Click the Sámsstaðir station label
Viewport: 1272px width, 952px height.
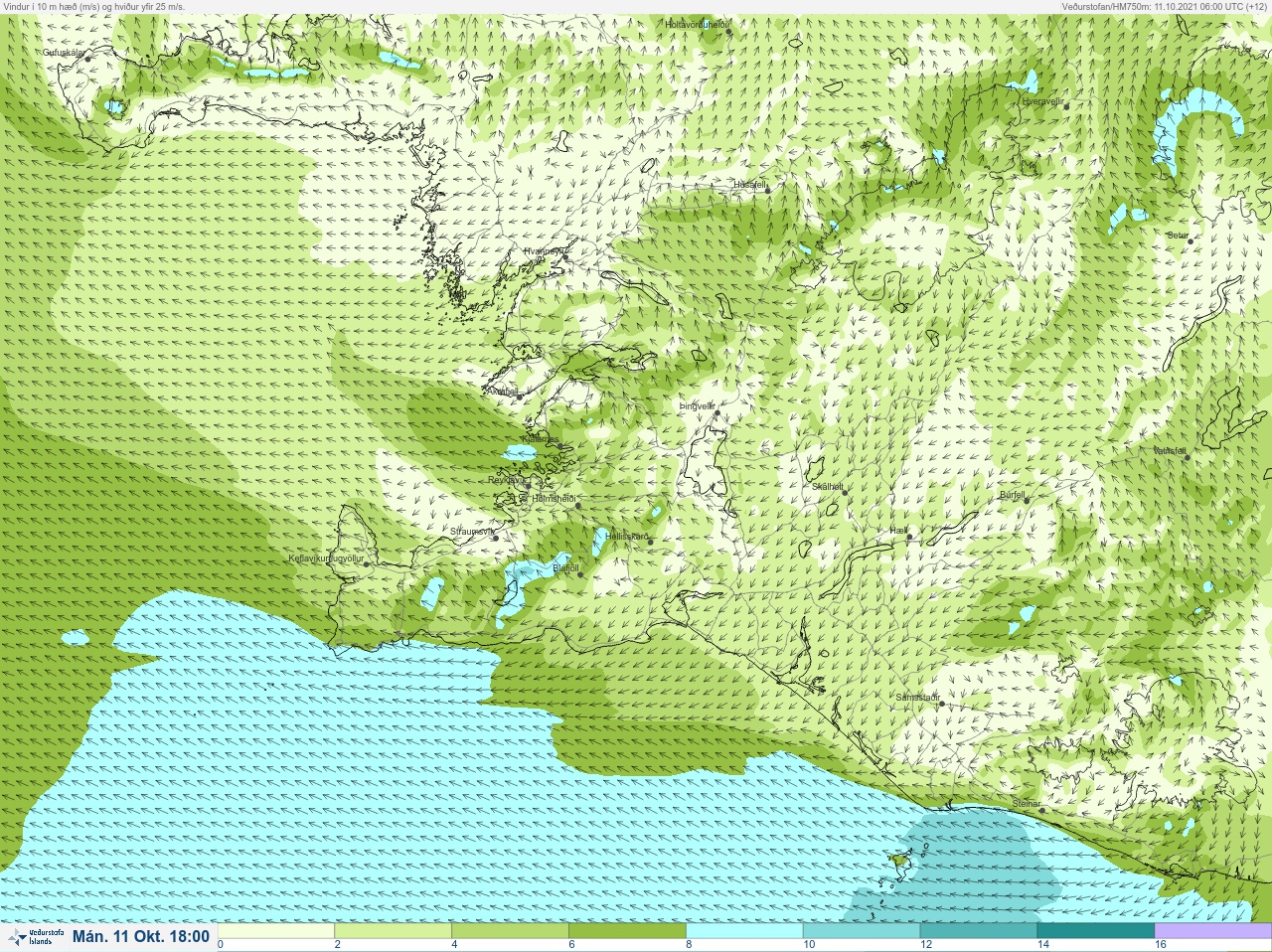pyautogui.click(x=917, y=698)
